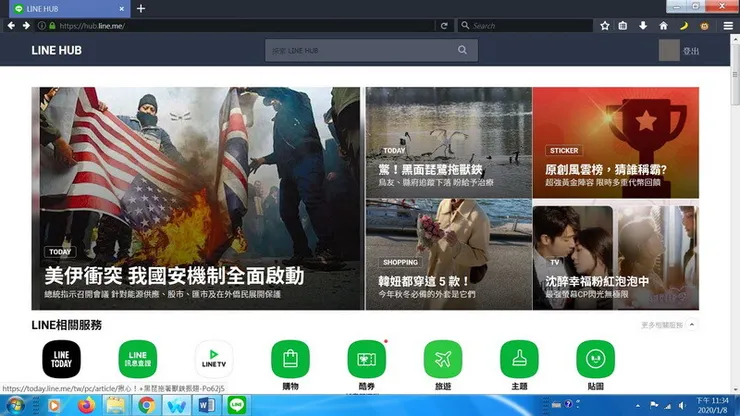Open the Windows Start button
Viewport: 740px width, 416px height.
[x=15, y=406]
